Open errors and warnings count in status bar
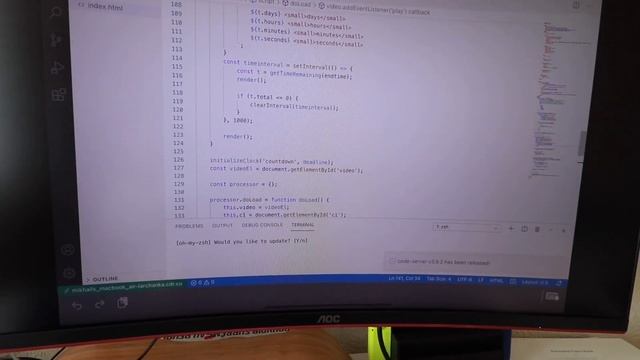Screen dimensions: 640x360 tap(202, 282)
